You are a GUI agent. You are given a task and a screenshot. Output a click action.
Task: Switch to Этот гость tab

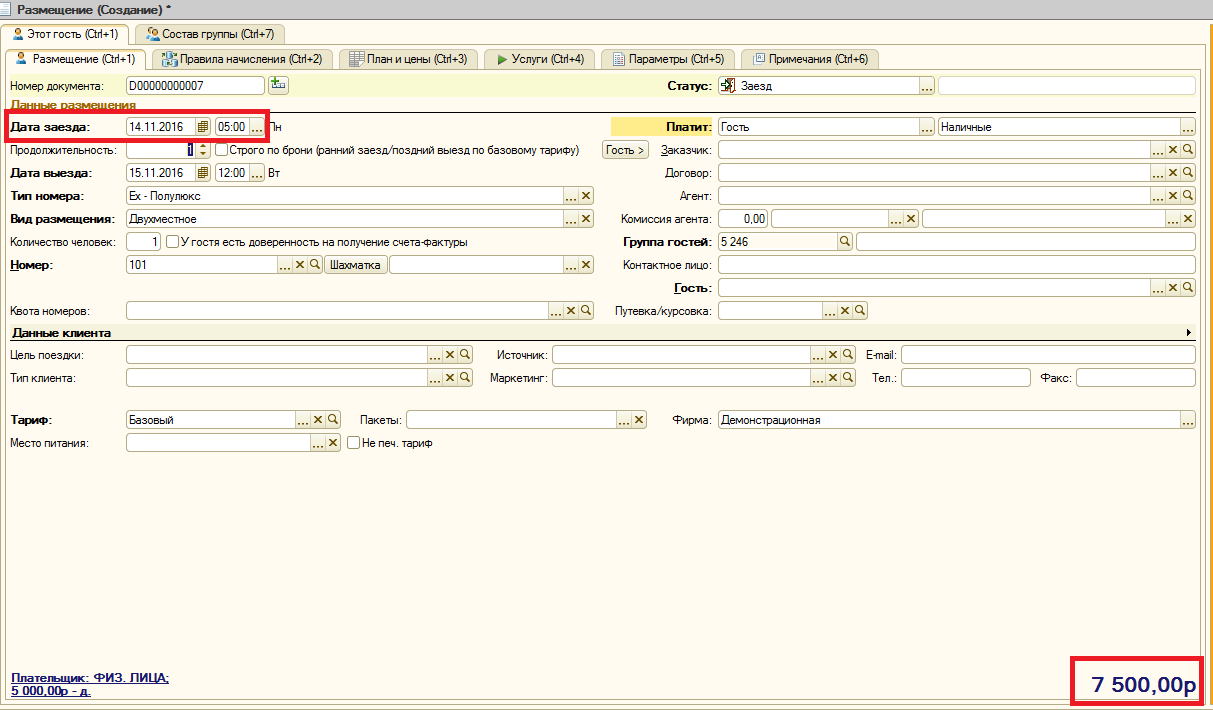point(65,34)
